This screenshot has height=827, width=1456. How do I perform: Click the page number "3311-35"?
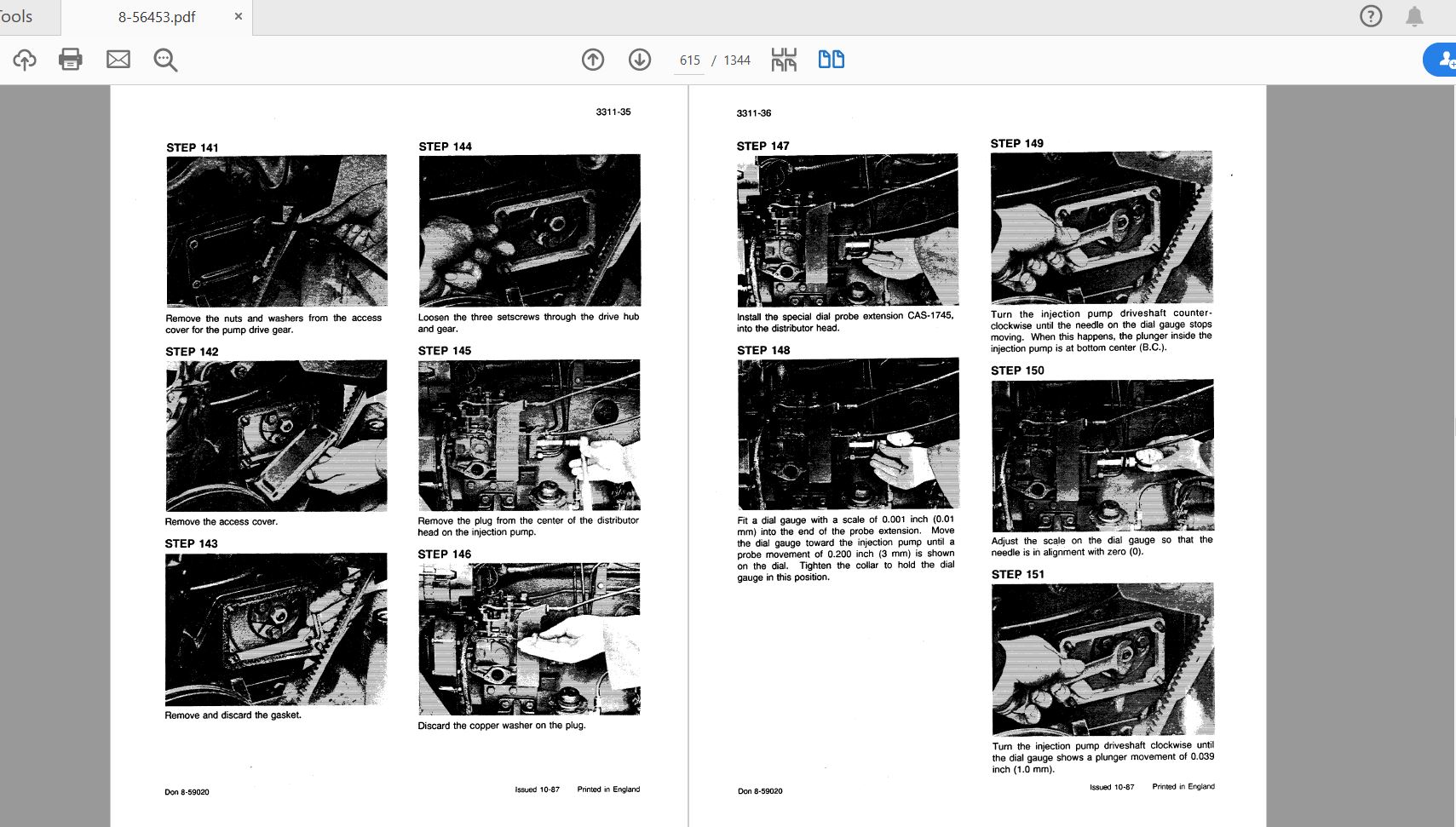[613, 112]
